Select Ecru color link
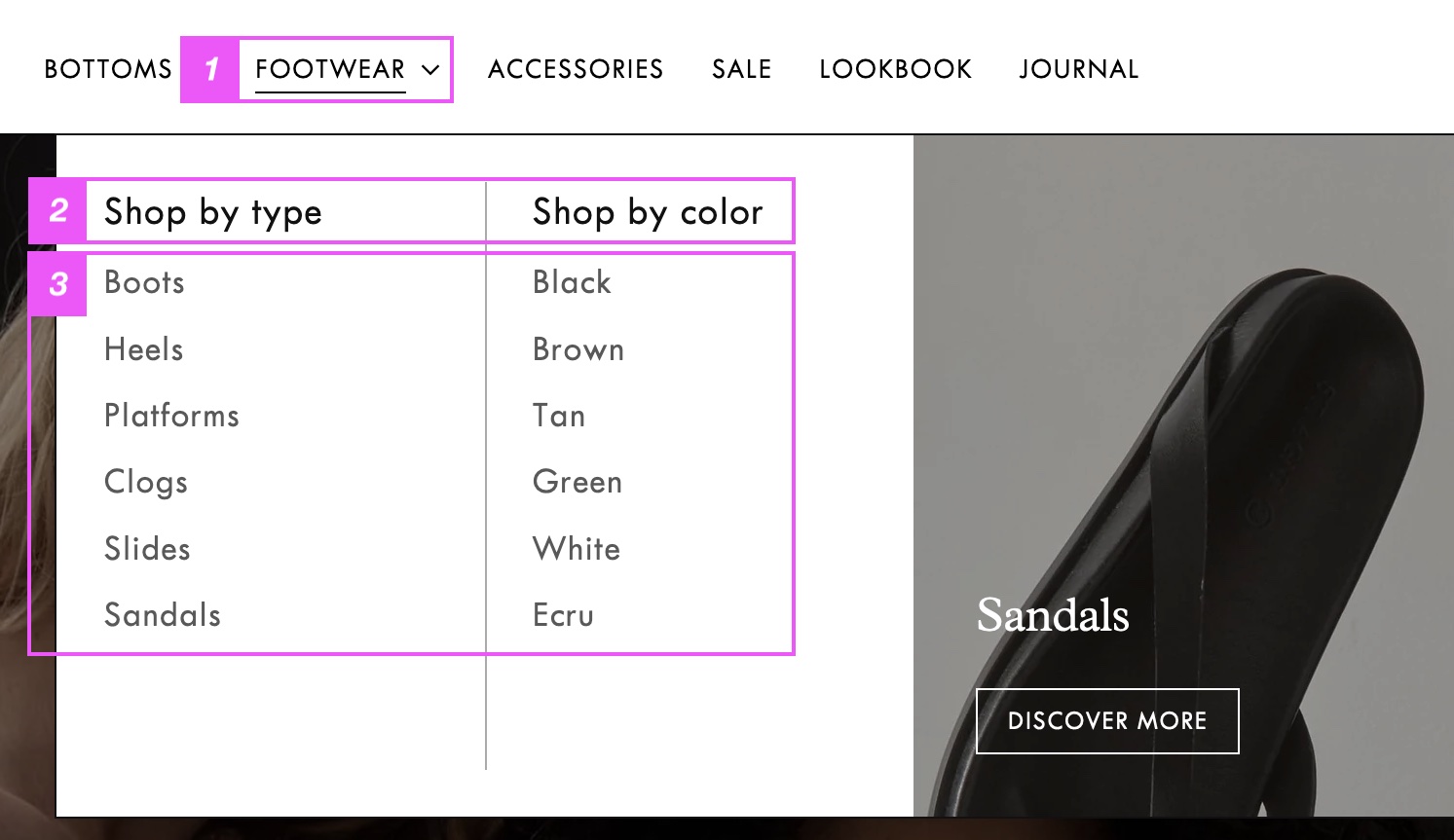 563,615
